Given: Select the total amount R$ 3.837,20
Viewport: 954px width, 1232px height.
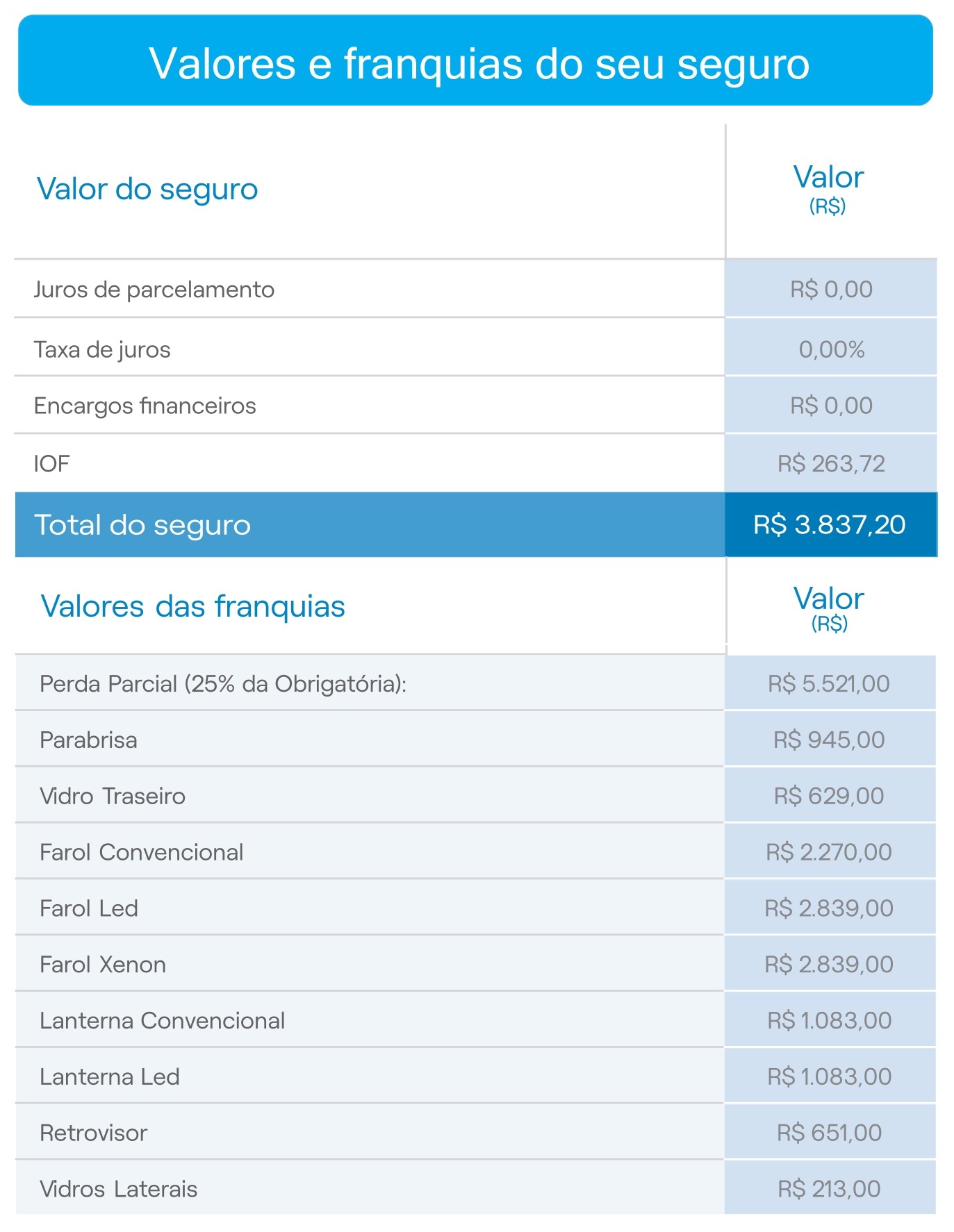Looking at the screenshot, I should [830, 525].
